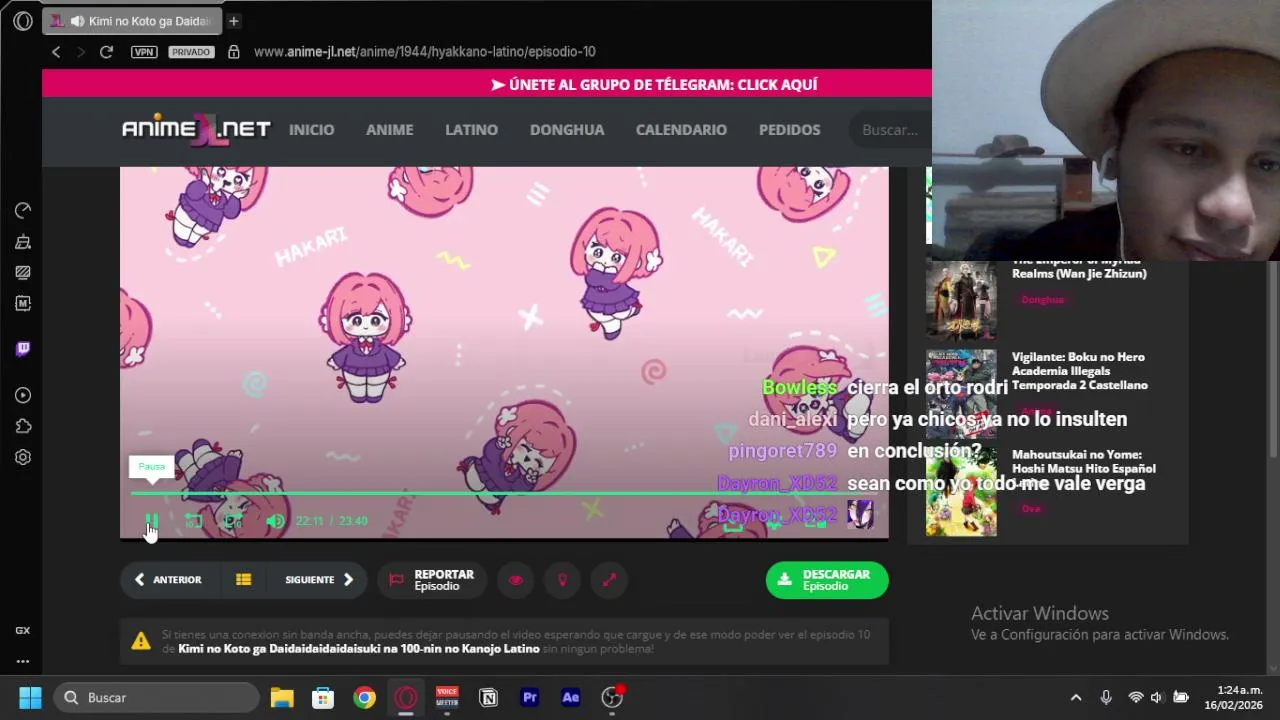This screenshot has height=720, width=1280.
Task: Open Adobe After Effects from the taskbar
Action: coord(571,698)
